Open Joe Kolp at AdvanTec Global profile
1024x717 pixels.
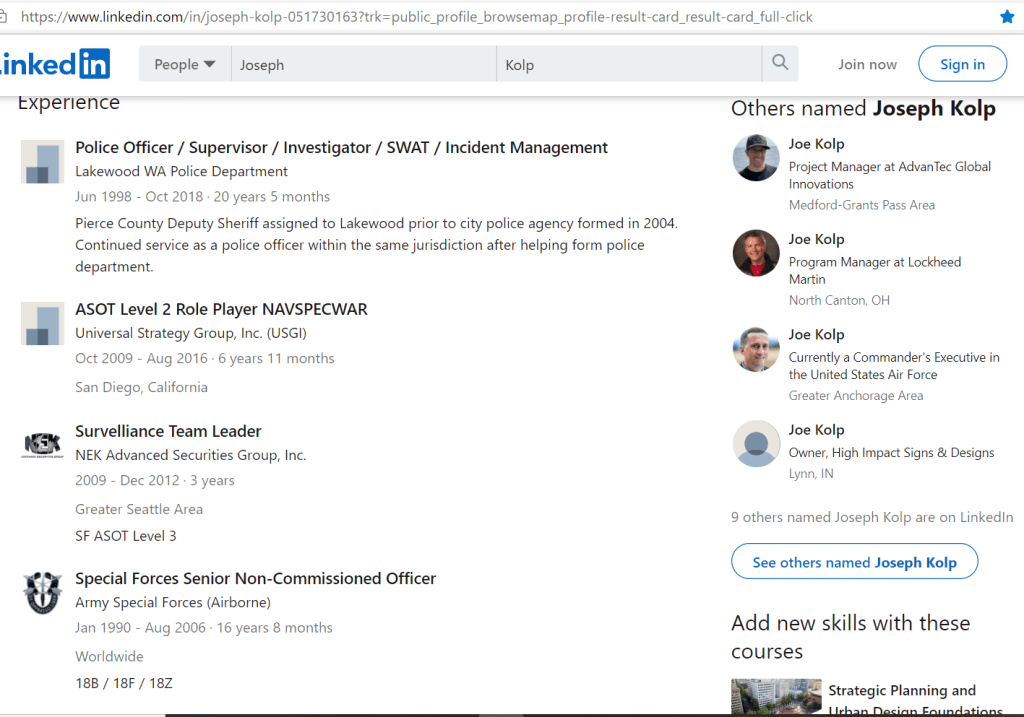[x=816, y=144]
